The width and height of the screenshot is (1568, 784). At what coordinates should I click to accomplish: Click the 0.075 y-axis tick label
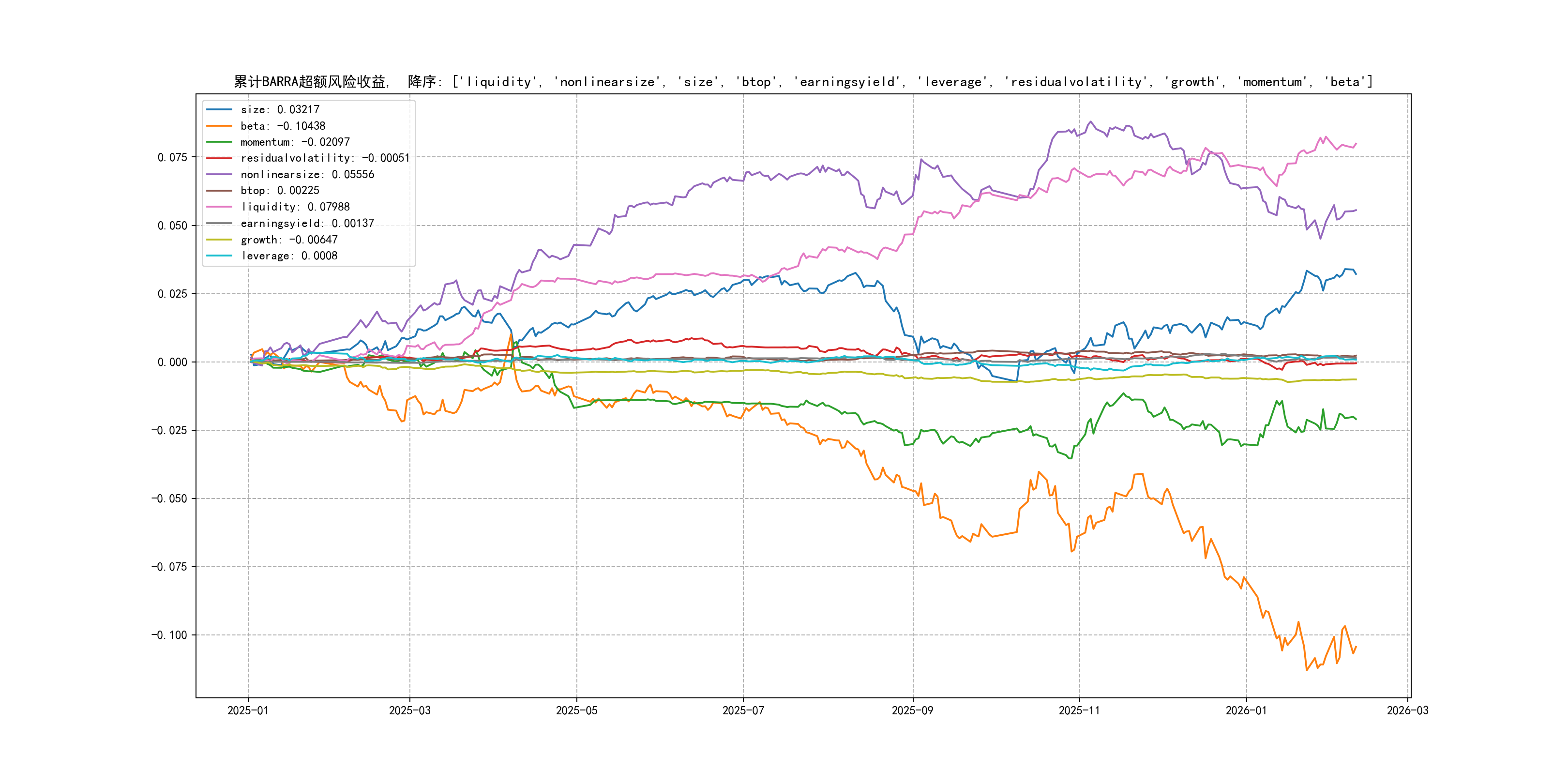[x=172, y=158]
